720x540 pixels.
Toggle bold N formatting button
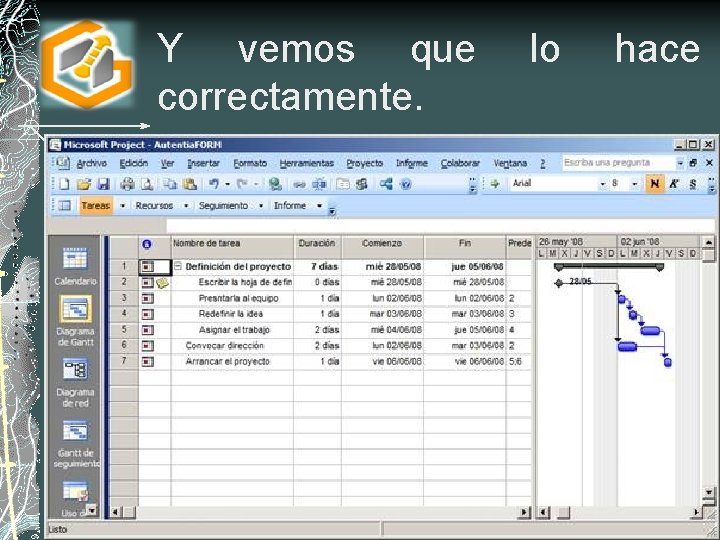(655, 184)
